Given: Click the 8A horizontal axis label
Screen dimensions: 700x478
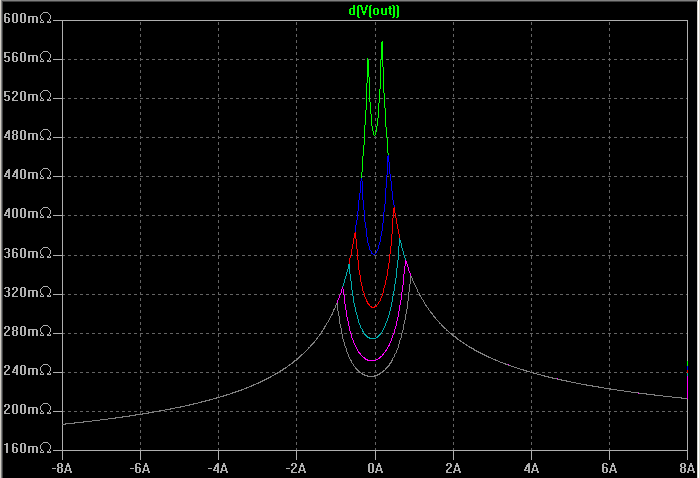Looking at the screenshot, I should [x=687, y=468].
